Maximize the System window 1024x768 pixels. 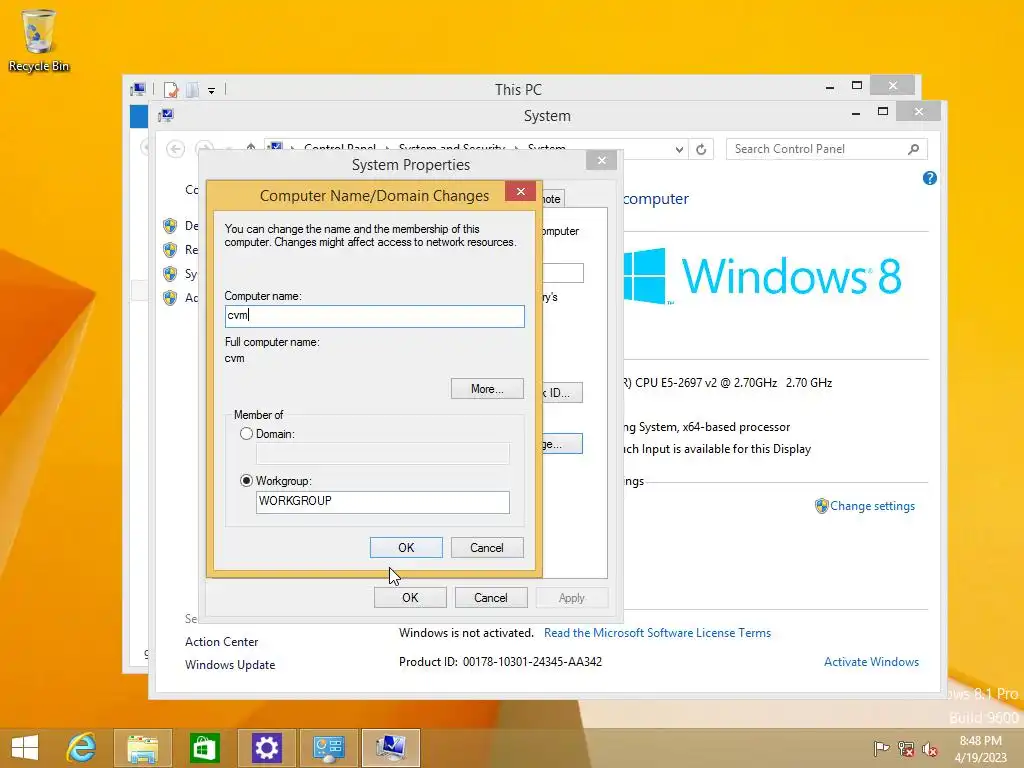(x=883, y=112)
